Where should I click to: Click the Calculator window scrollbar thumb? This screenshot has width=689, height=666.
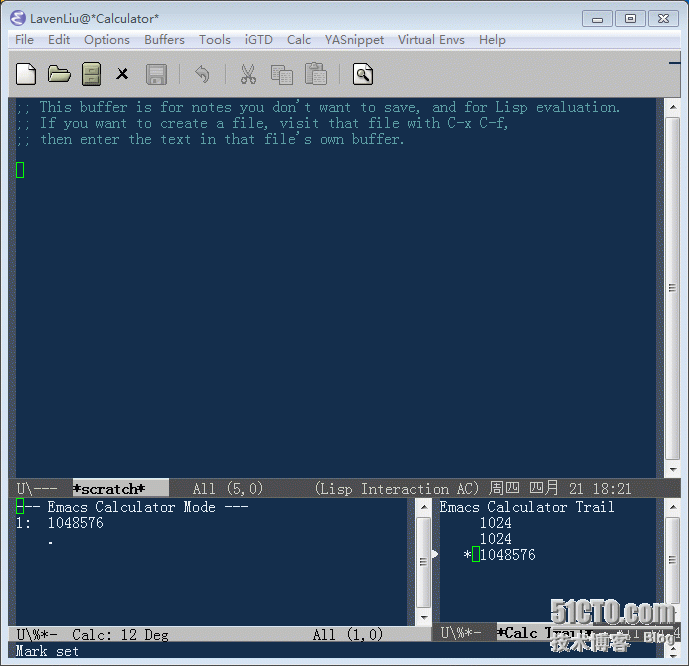pyautogui.click(x=424, y=561)
